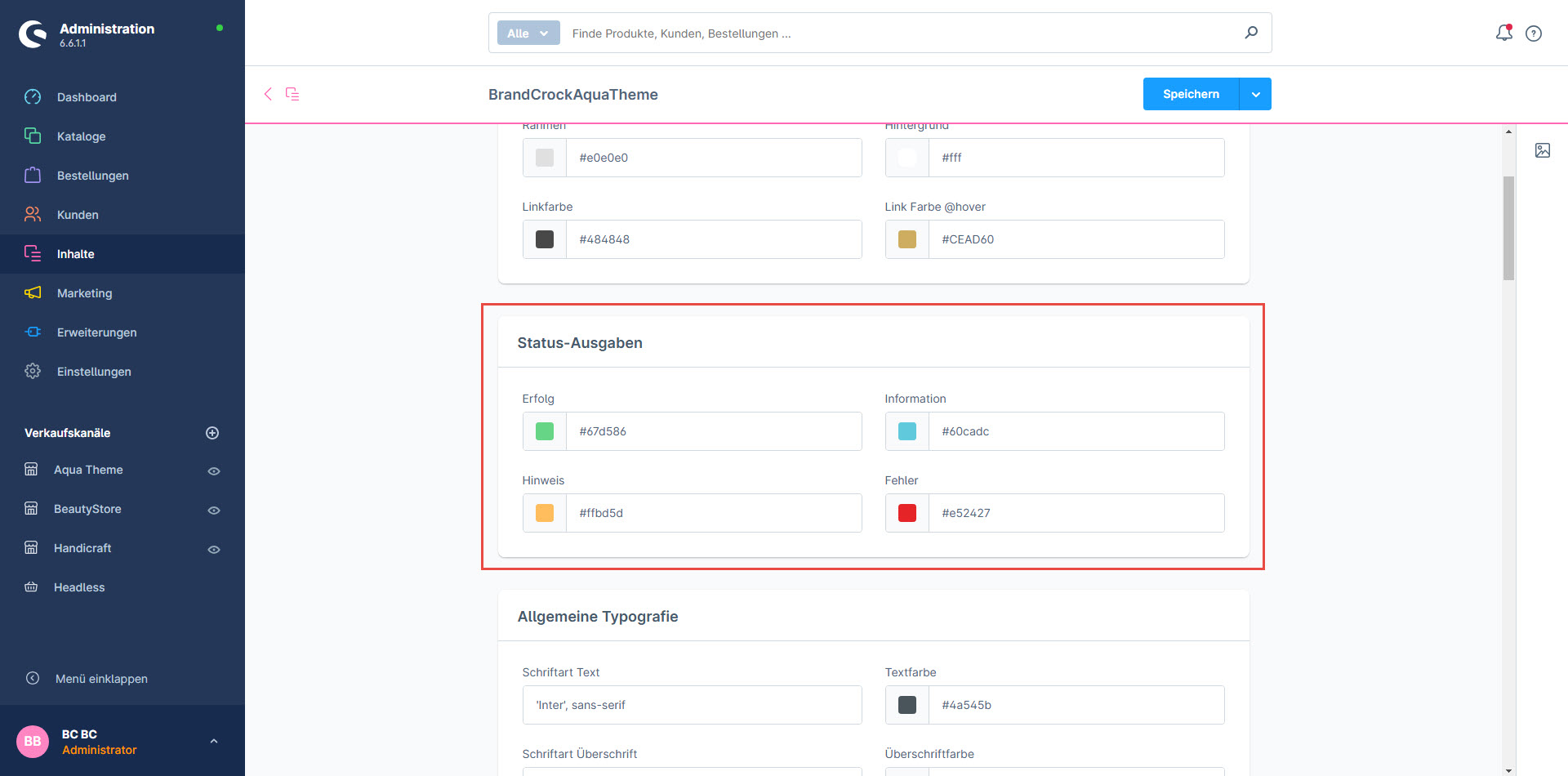Open the Einstellungen menu item
The image size is (1568, 776).
pyautogui.click(x=94, y=372)
